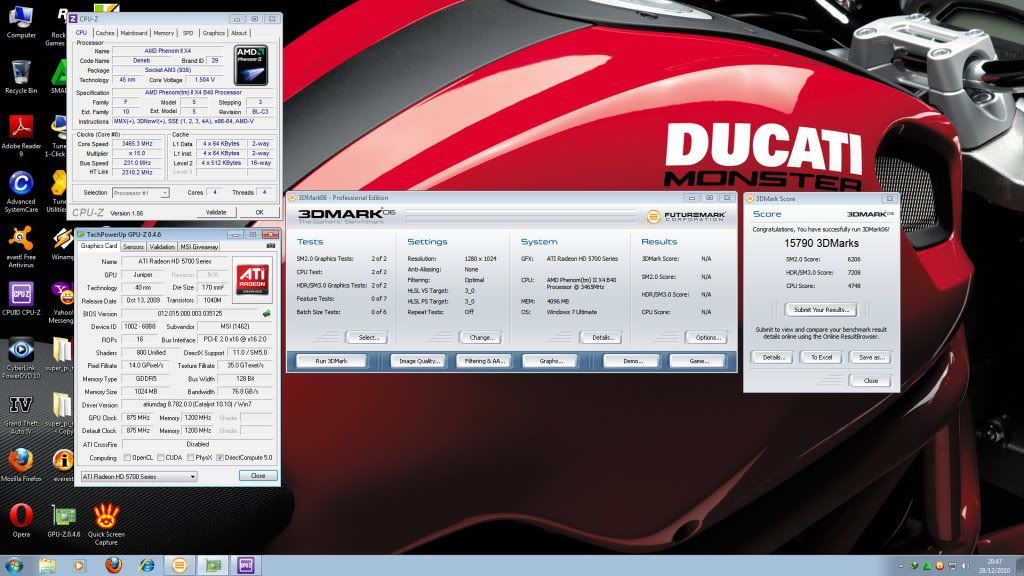Open the Processor #1 selection dropdown

[x=140, y=193]
